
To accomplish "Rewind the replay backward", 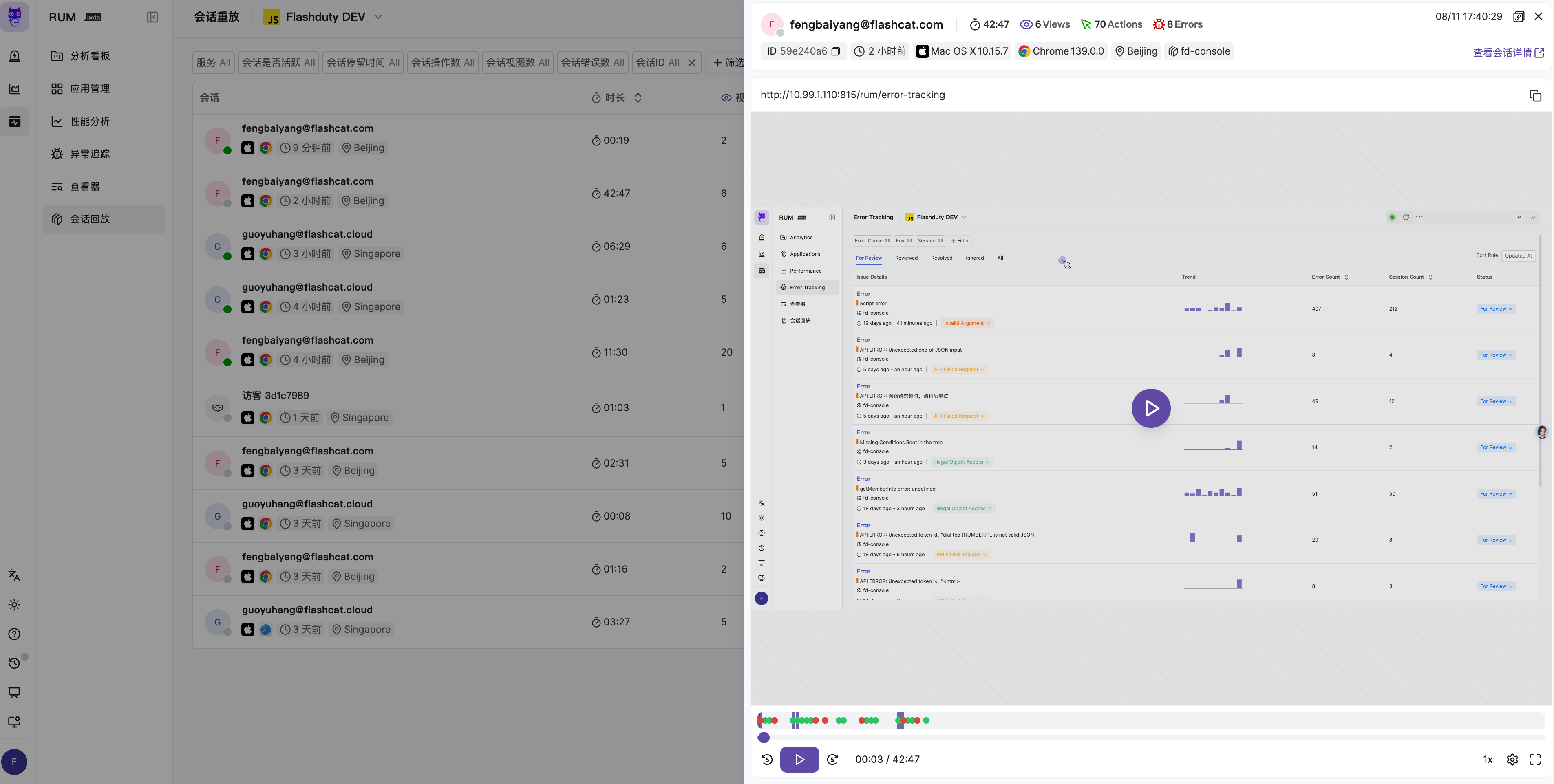I will click(767, 759).
